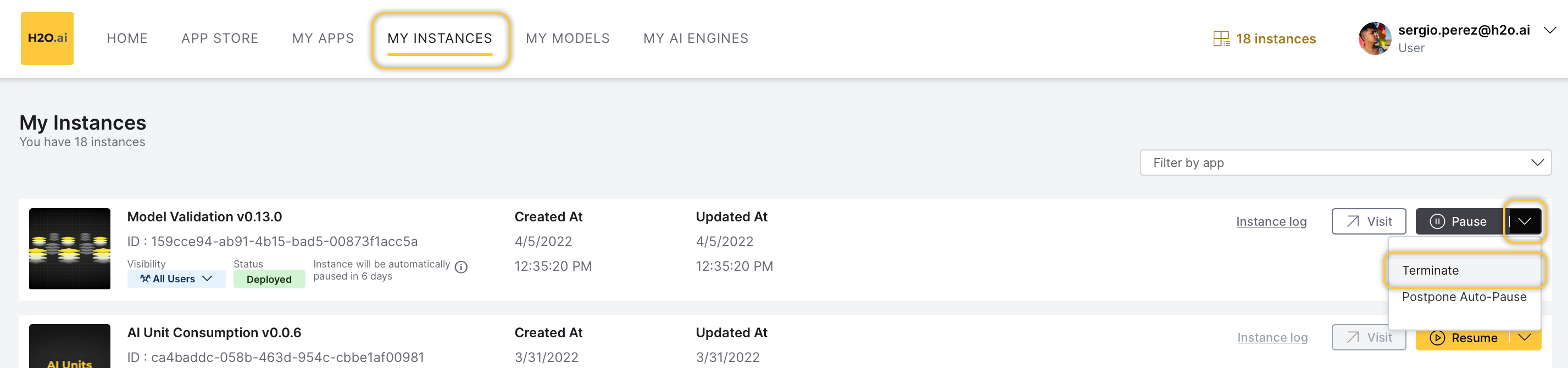Switch to the My Models tab

tap(568, 38)
